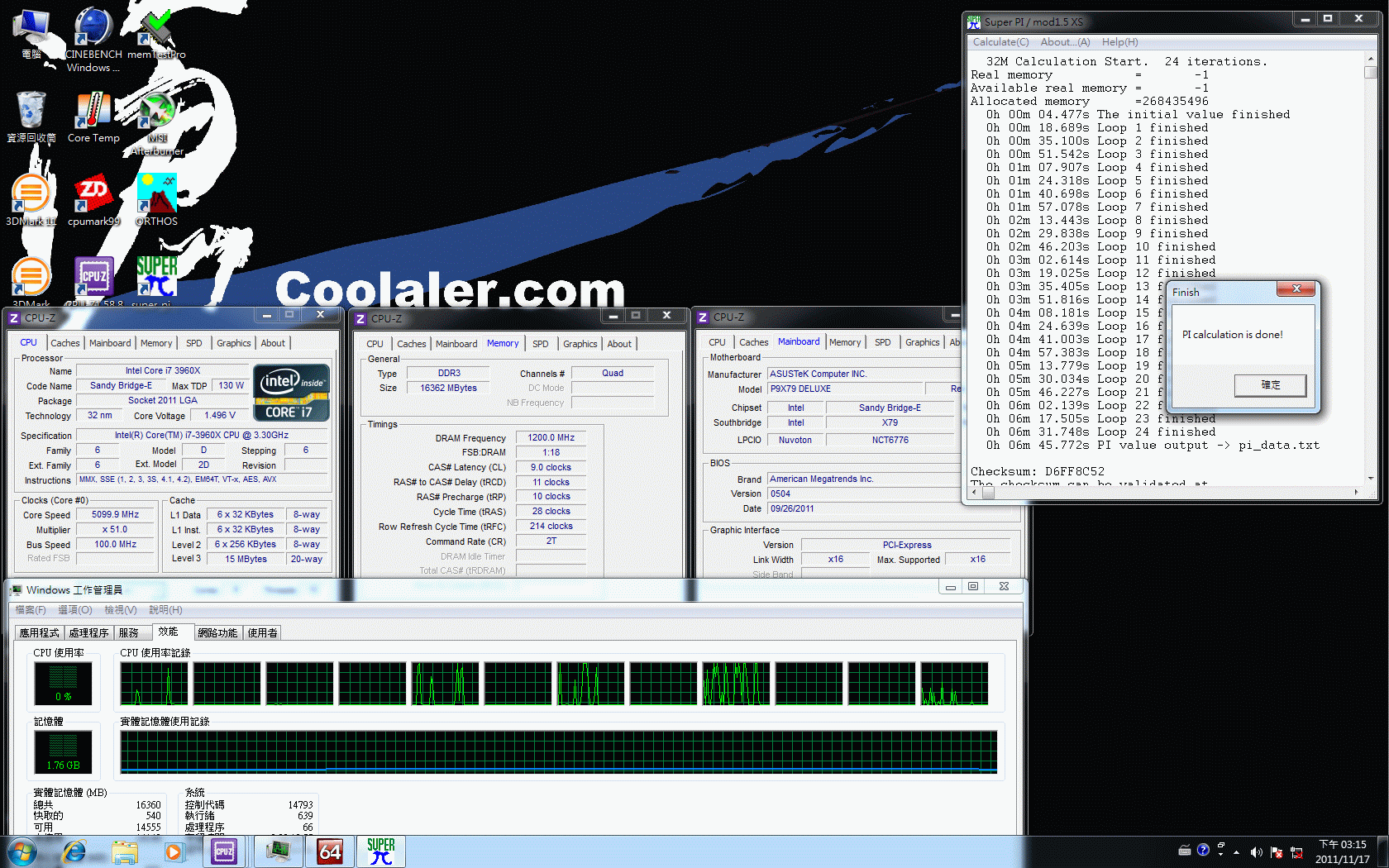1389x868 pixels.
Task: Click the volume speaker tray icon
Action: click(x=1256, y=851)
